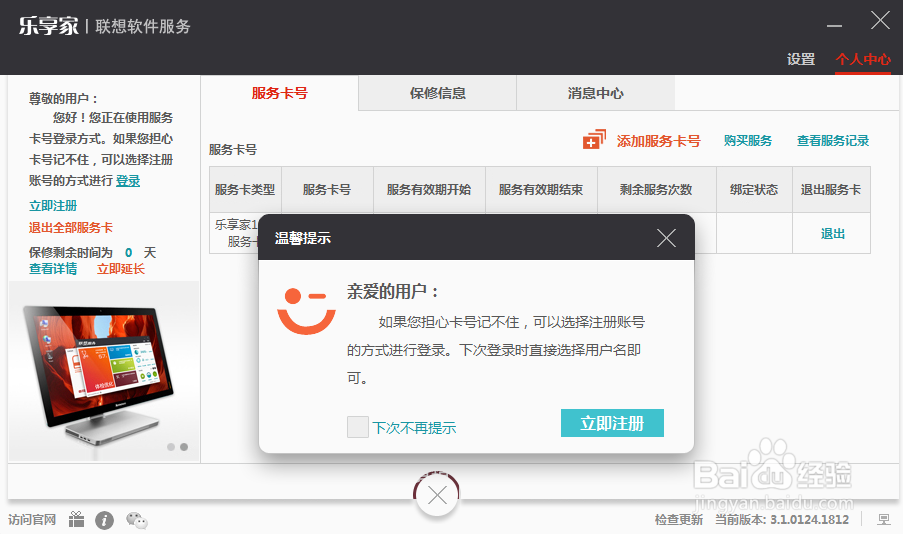Select the first carousel dot under promo image
903x534 pixels.
(171, 447)
